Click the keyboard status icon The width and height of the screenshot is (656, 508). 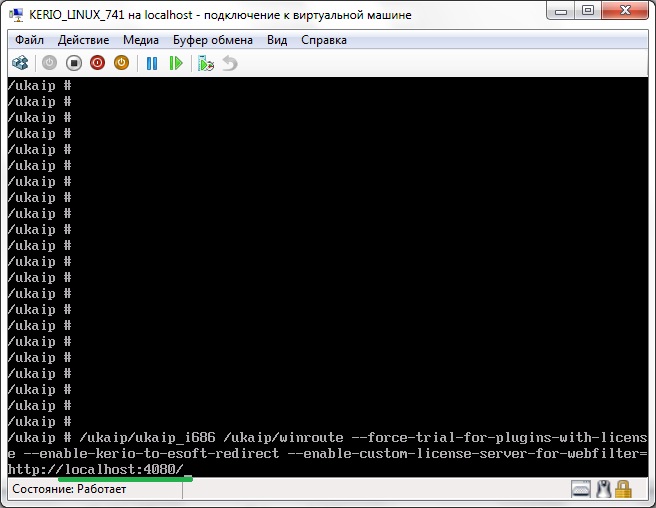[581, 490]
